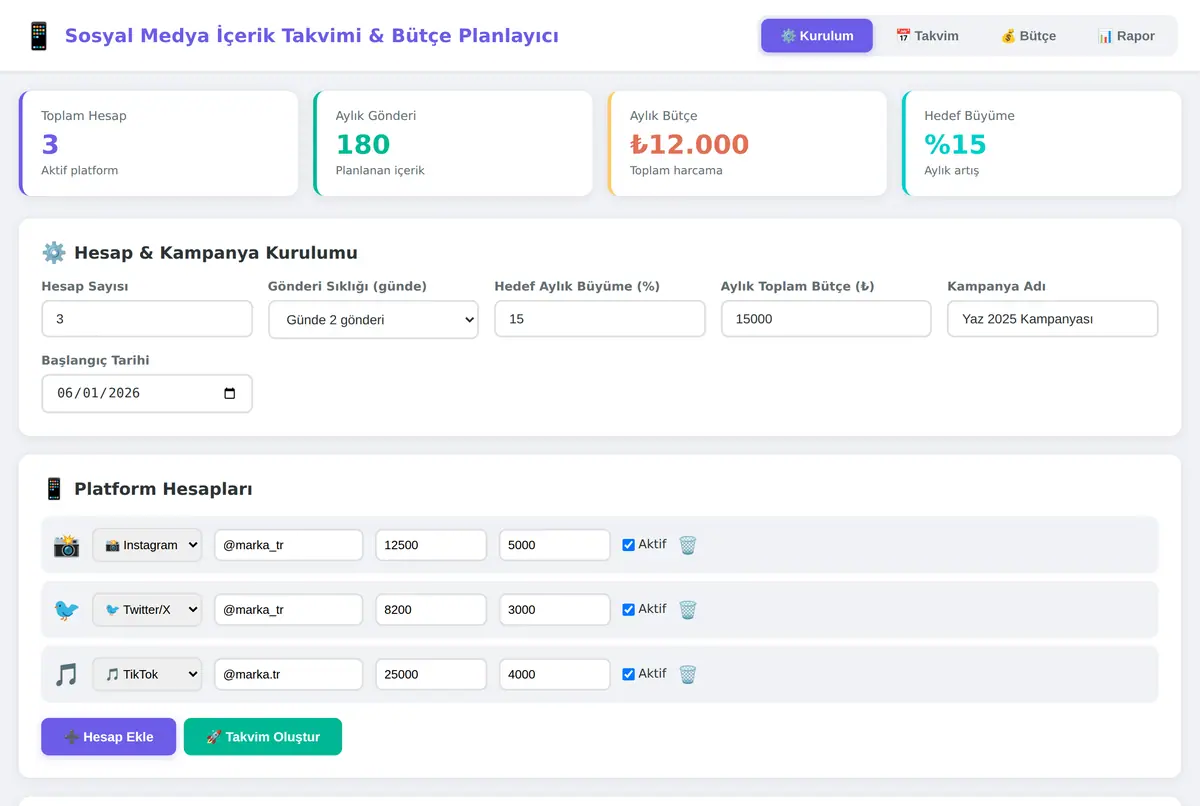Open the Gönderi Sıklığı dropdown

pos(373,319)
